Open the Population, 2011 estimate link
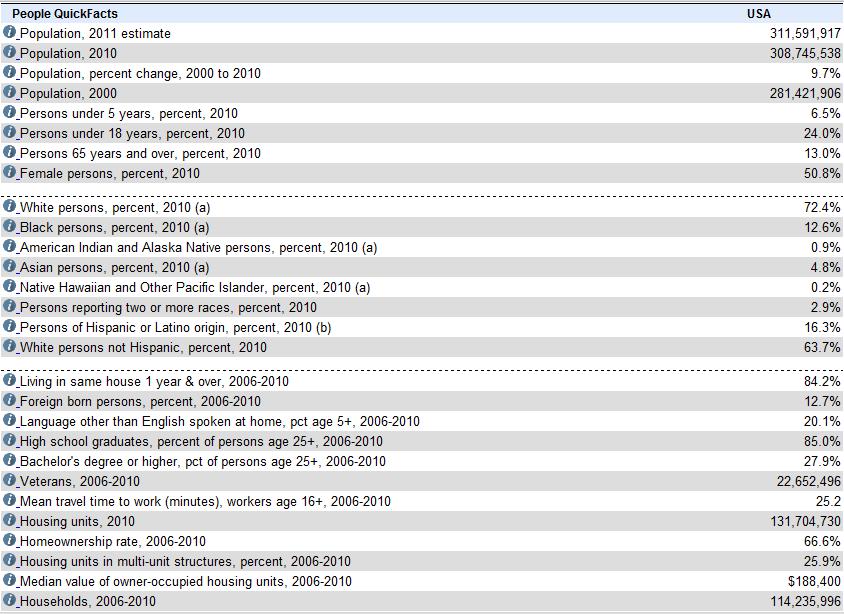This screenshot has width=844, height=614. [95, 33]
